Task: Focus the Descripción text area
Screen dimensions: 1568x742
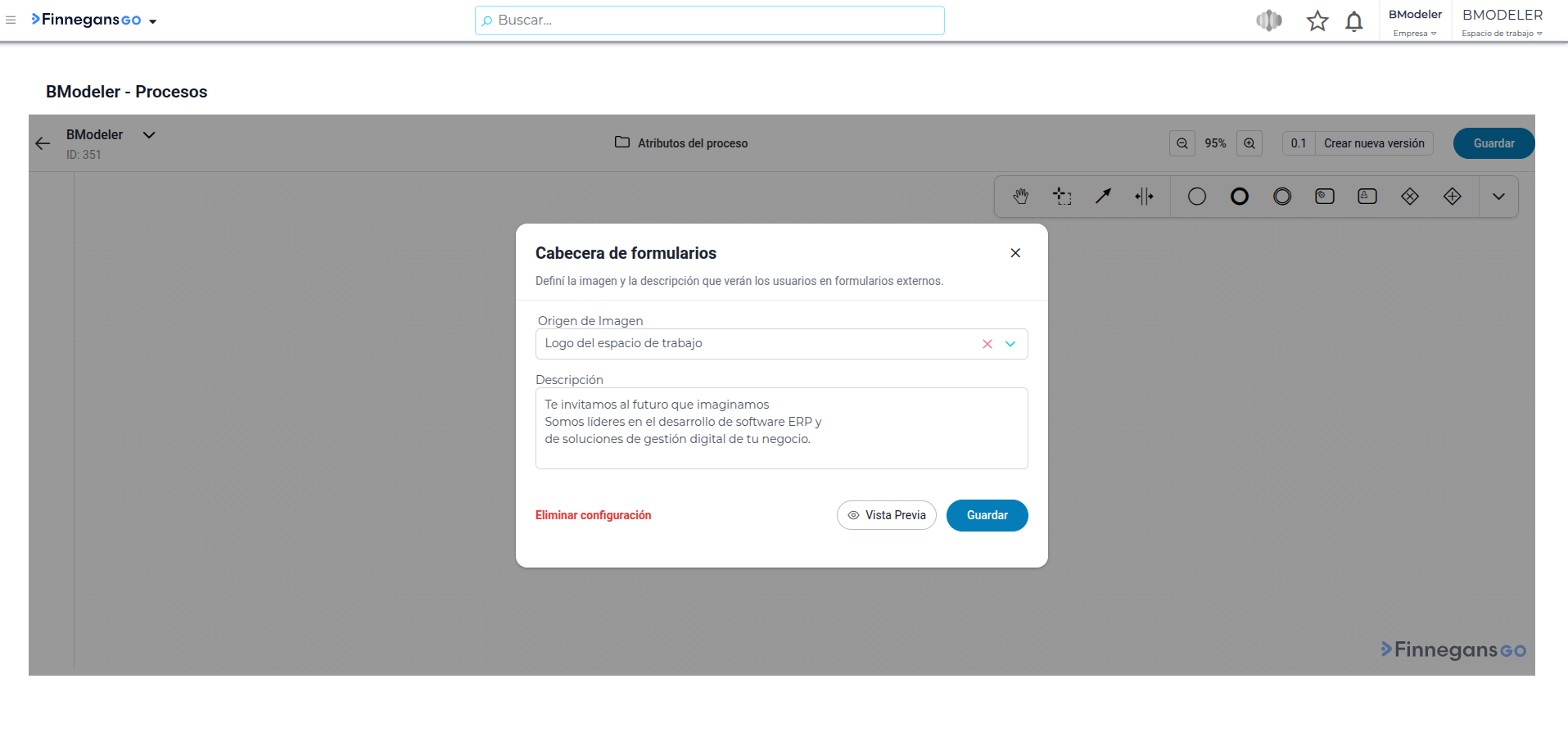Action: (782, 428)
